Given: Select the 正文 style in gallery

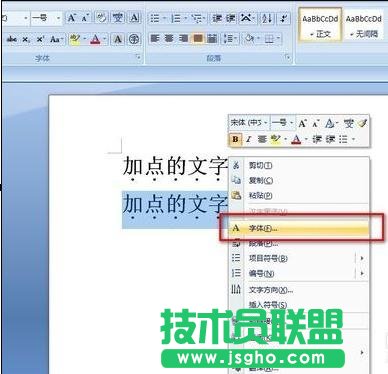Looking at the screenshot, I should 320,26.
